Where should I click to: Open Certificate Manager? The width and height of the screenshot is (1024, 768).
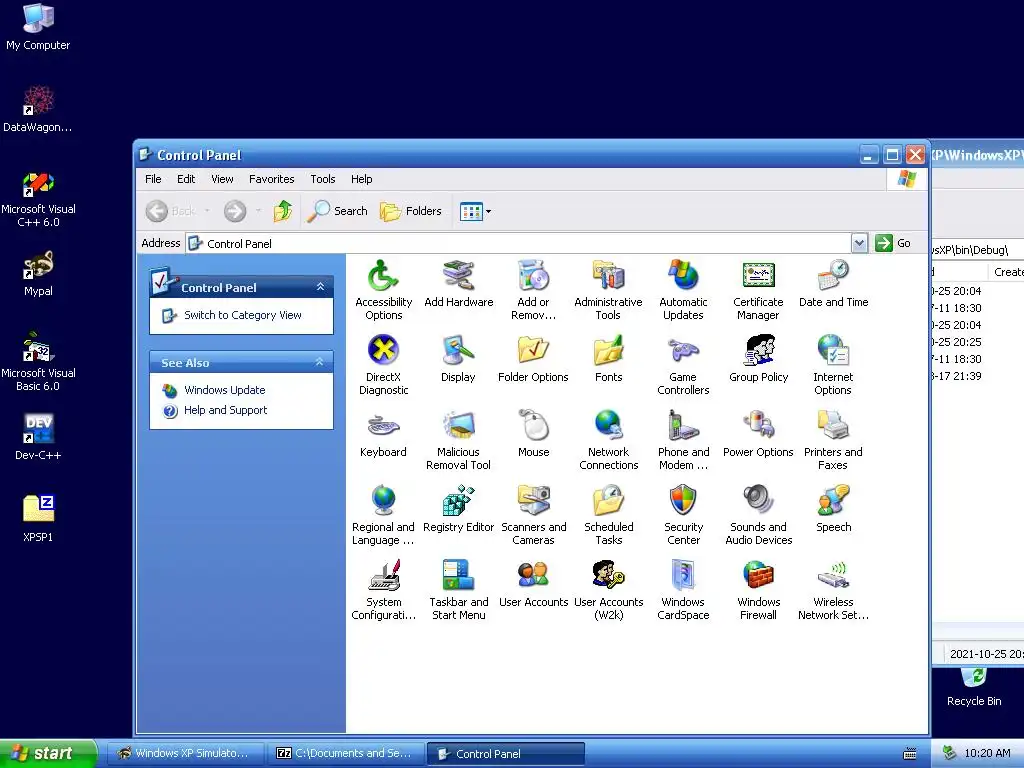click(x=758, y=289)
